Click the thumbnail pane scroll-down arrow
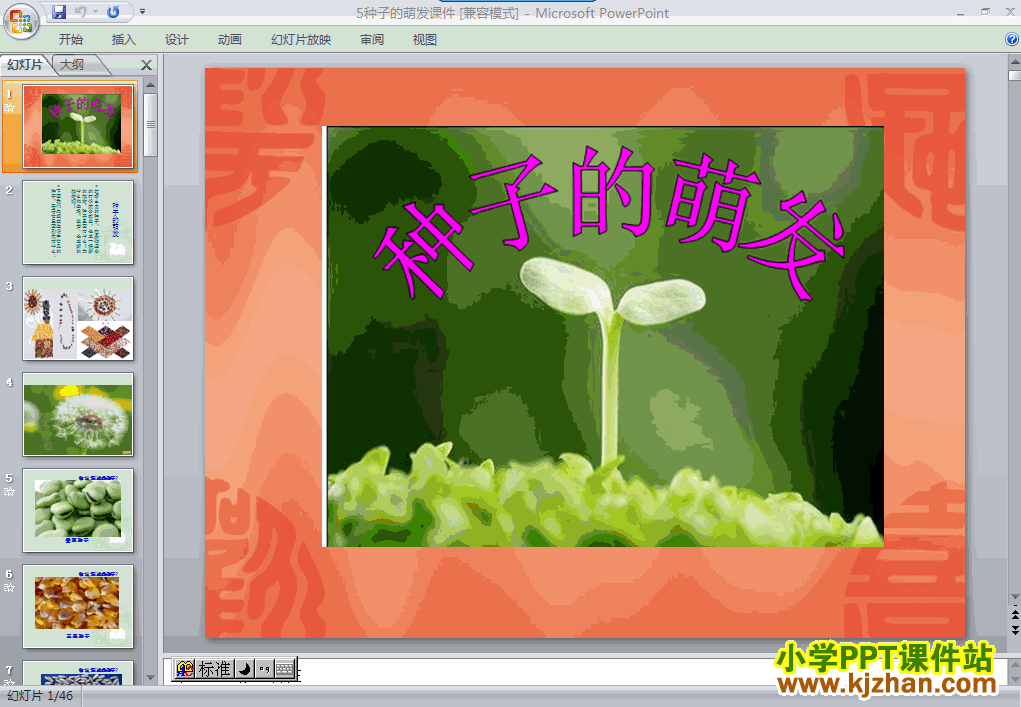This screenshot has width=1021, height=707. [150, 678]
